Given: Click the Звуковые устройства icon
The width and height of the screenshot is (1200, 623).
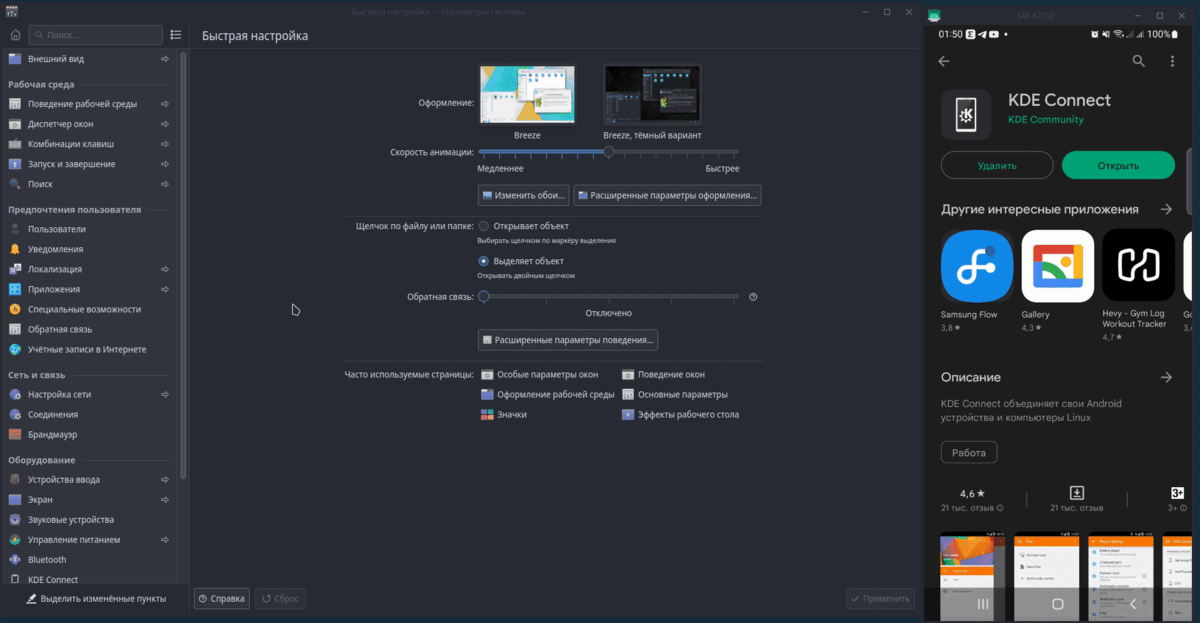Looking at the screenshot, I should (x=15, y=519).
